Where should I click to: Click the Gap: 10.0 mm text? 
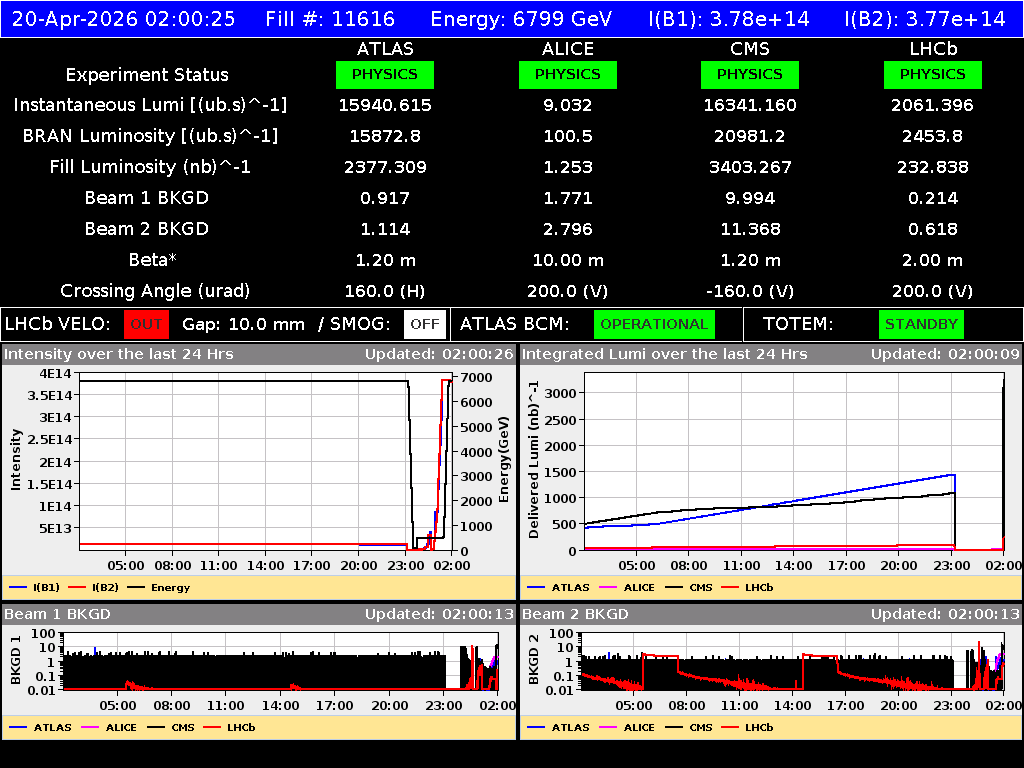(x=243, y=325)
